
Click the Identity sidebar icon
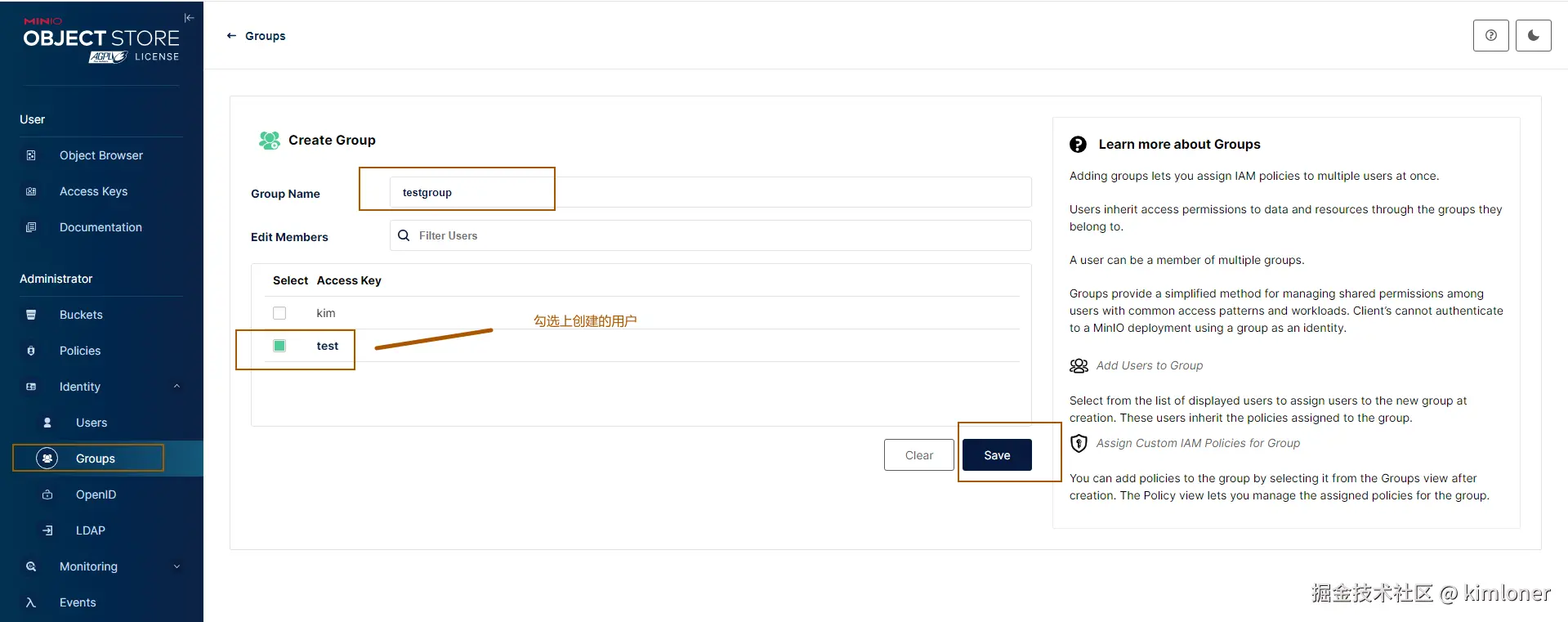pos(31,387)
